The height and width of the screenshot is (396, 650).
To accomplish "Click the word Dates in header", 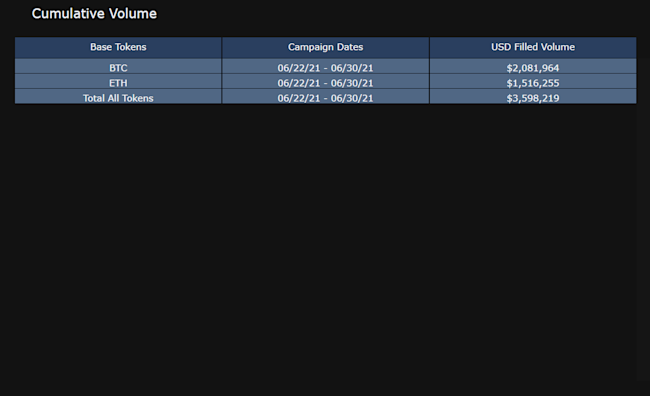I will (x=350, y=47).
